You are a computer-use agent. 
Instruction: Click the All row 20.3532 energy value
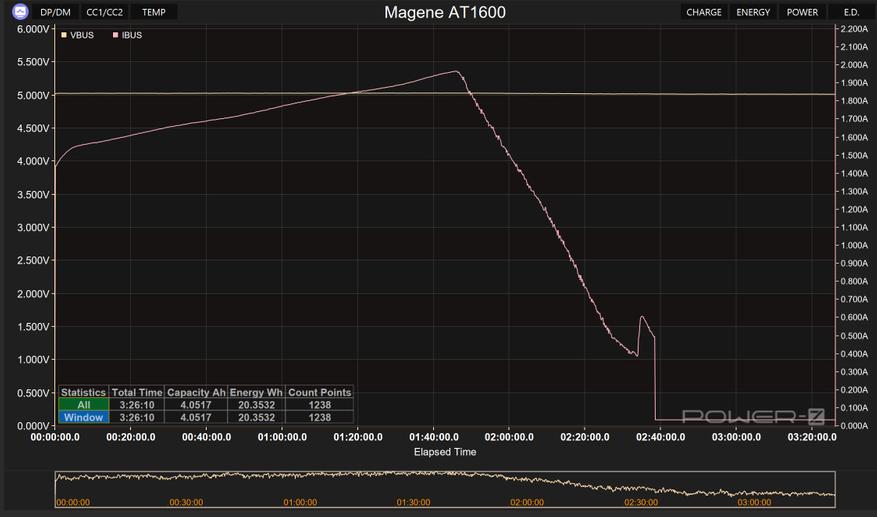[x=256, y=405]
